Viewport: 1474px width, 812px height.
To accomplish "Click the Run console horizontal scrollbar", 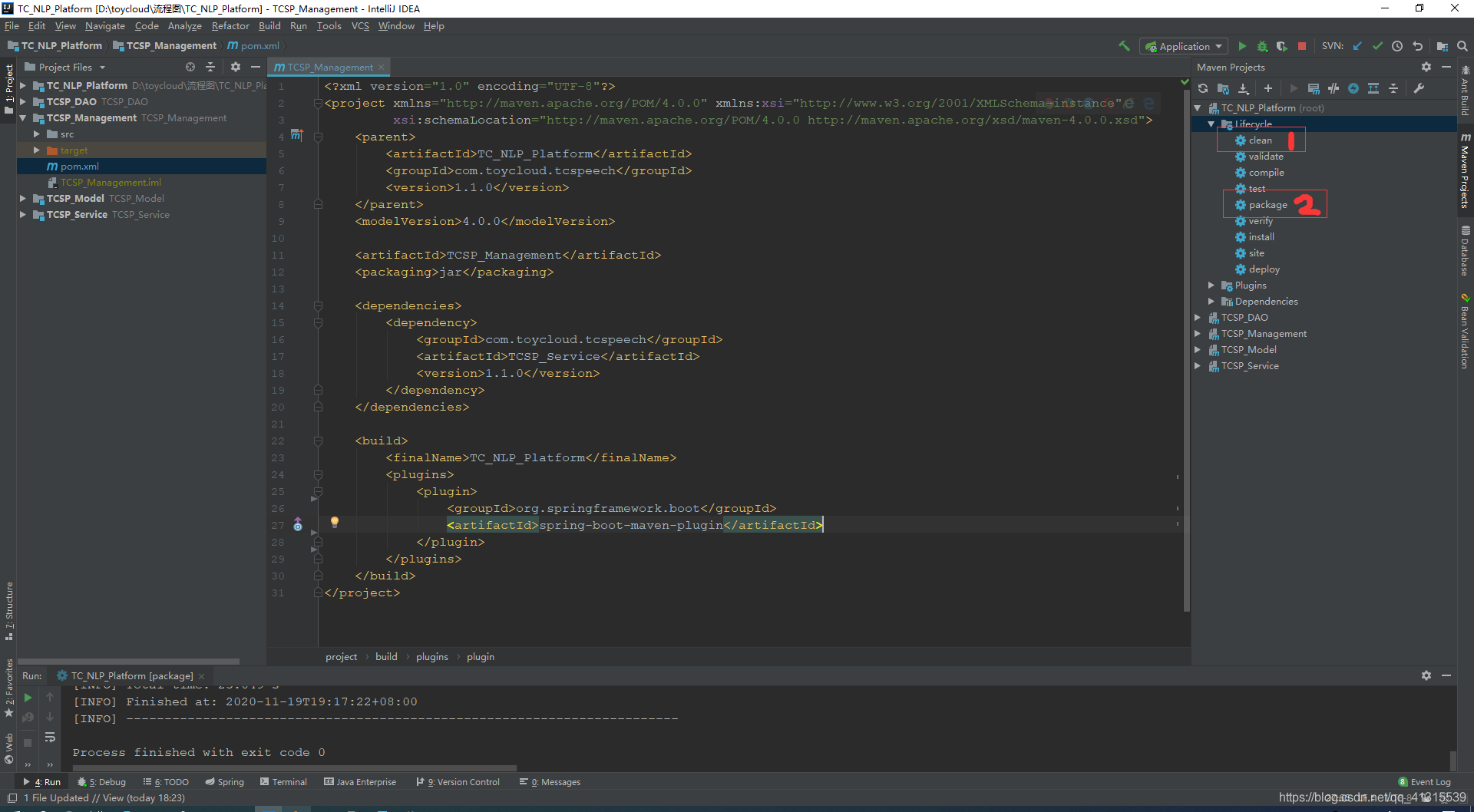I will pyautogui.click(x=294, y=767).
